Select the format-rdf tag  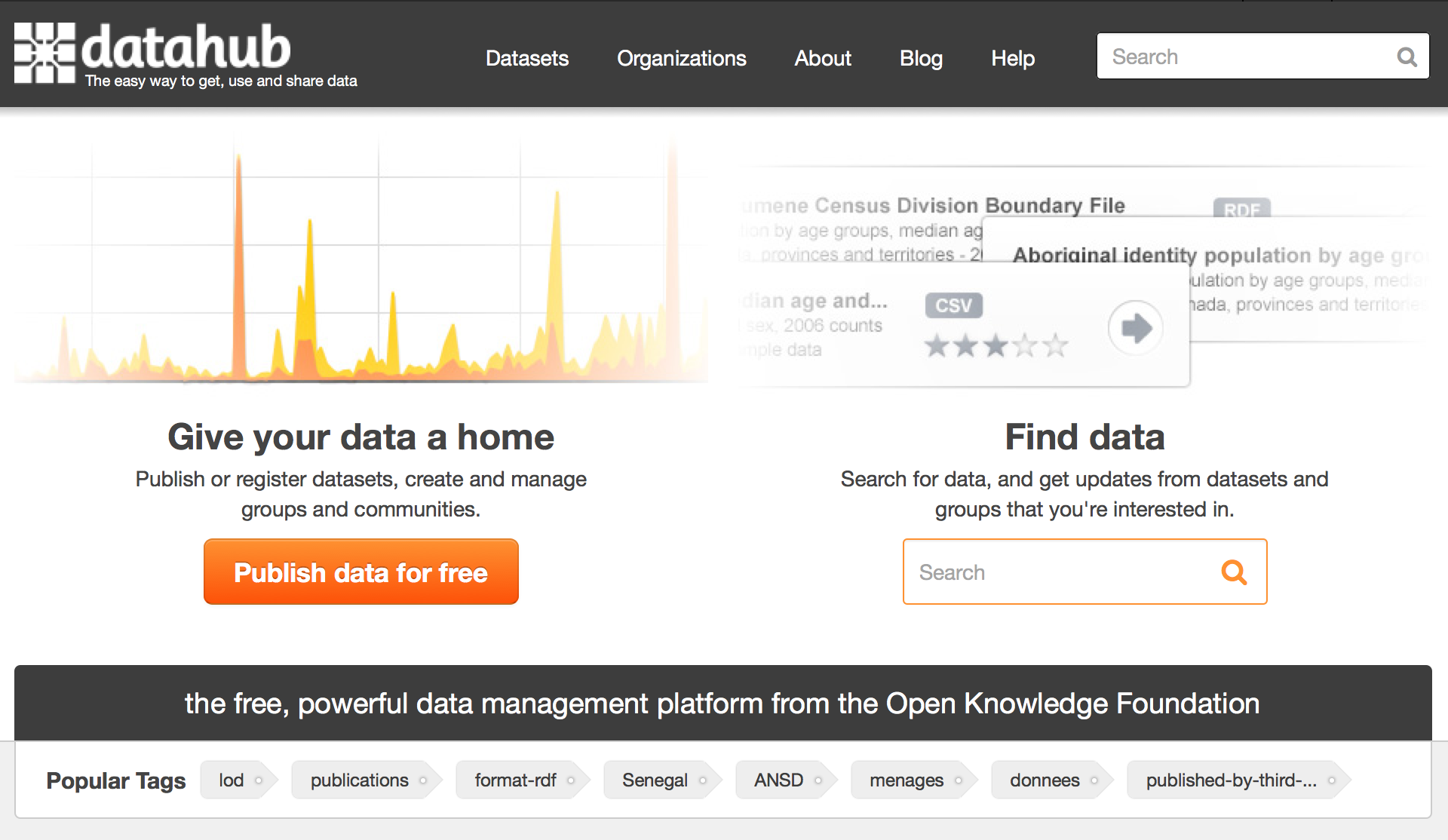point(523,780)
